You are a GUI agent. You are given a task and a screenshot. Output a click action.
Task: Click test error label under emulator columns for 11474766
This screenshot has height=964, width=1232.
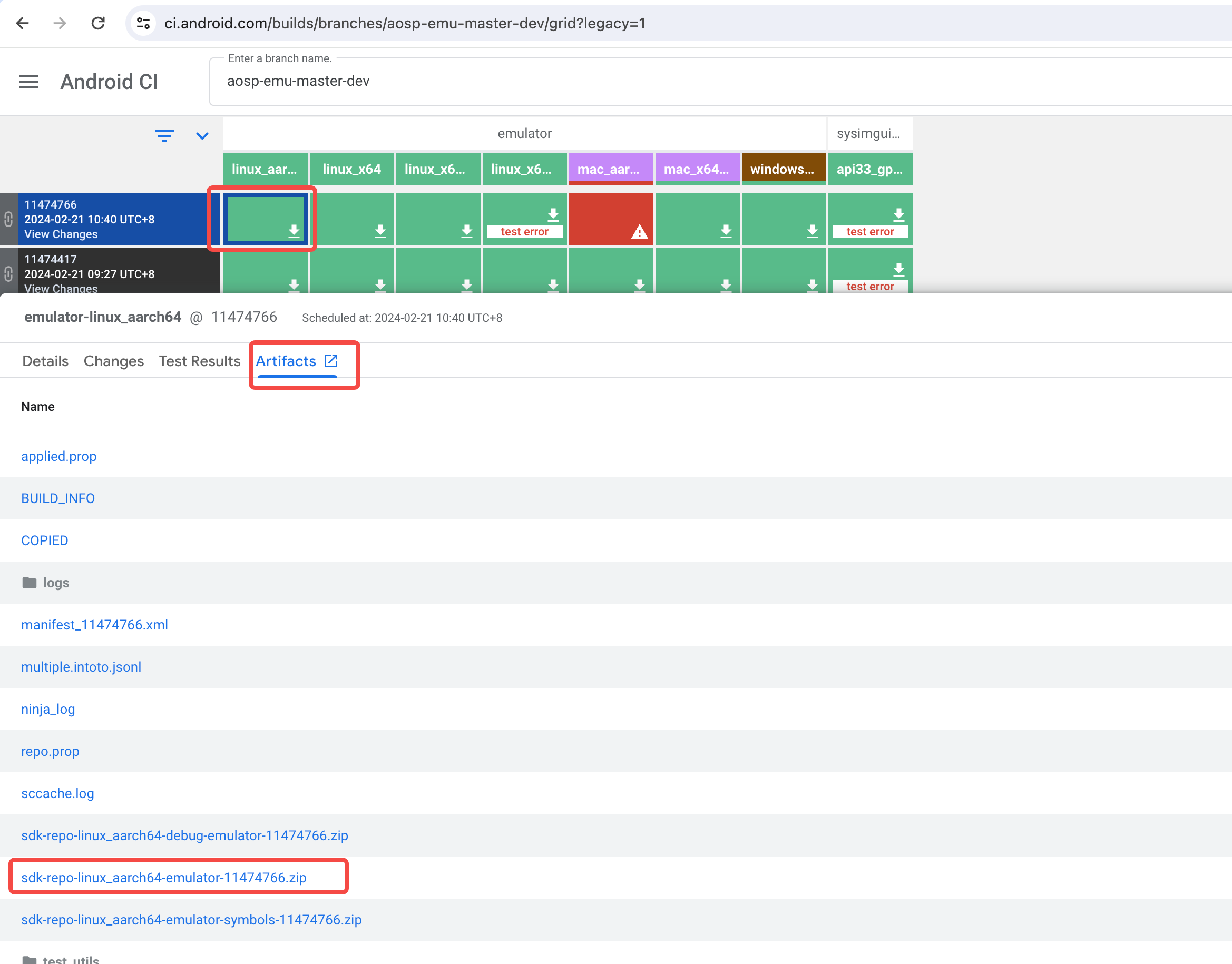point(524,231)
